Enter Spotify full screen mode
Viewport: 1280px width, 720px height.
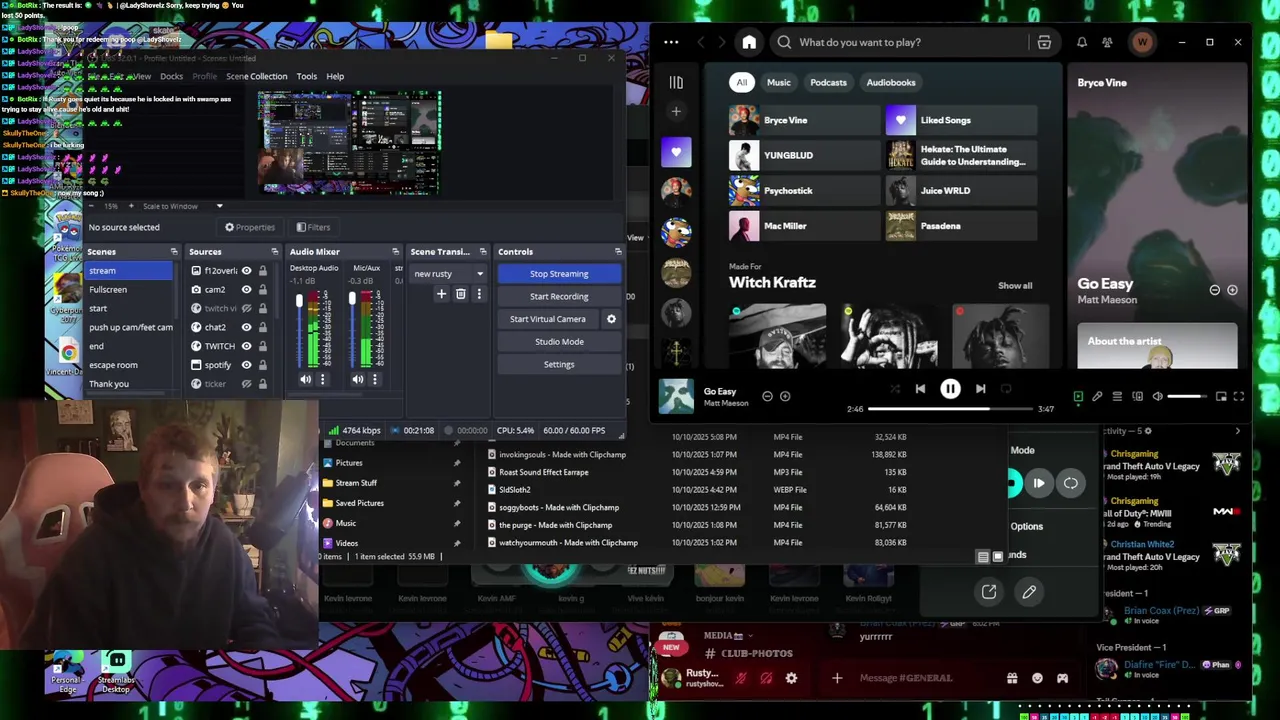click(1239, 397)
